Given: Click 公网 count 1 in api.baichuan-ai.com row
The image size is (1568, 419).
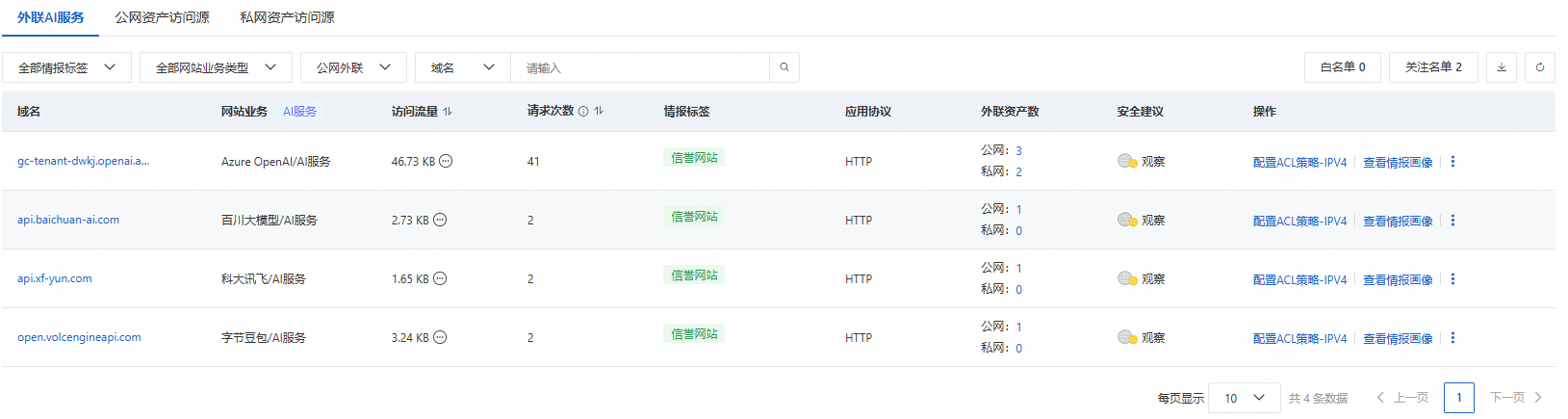Looking at the screenshot, I should 1018,210.
